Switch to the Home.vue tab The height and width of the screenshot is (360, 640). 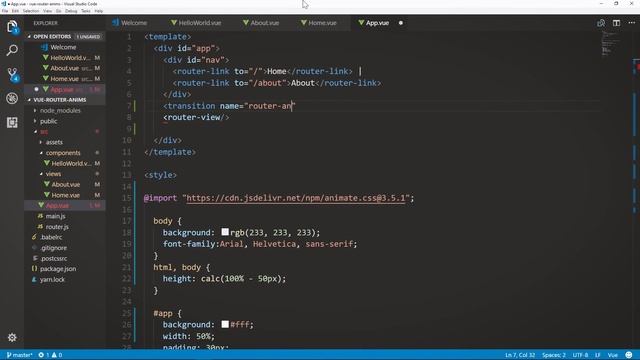point(319,23)
